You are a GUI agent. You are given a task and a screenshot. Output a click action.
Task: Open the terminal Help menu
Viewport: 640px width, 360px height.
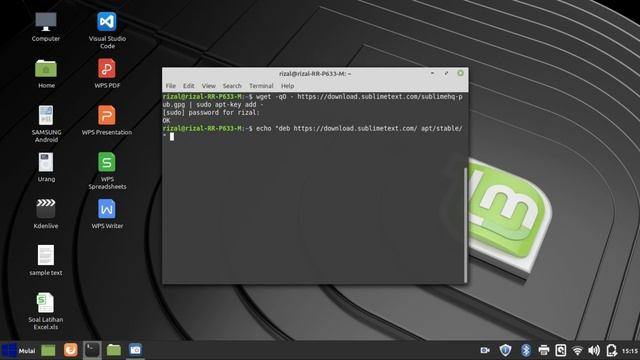[x=287, y=86]
